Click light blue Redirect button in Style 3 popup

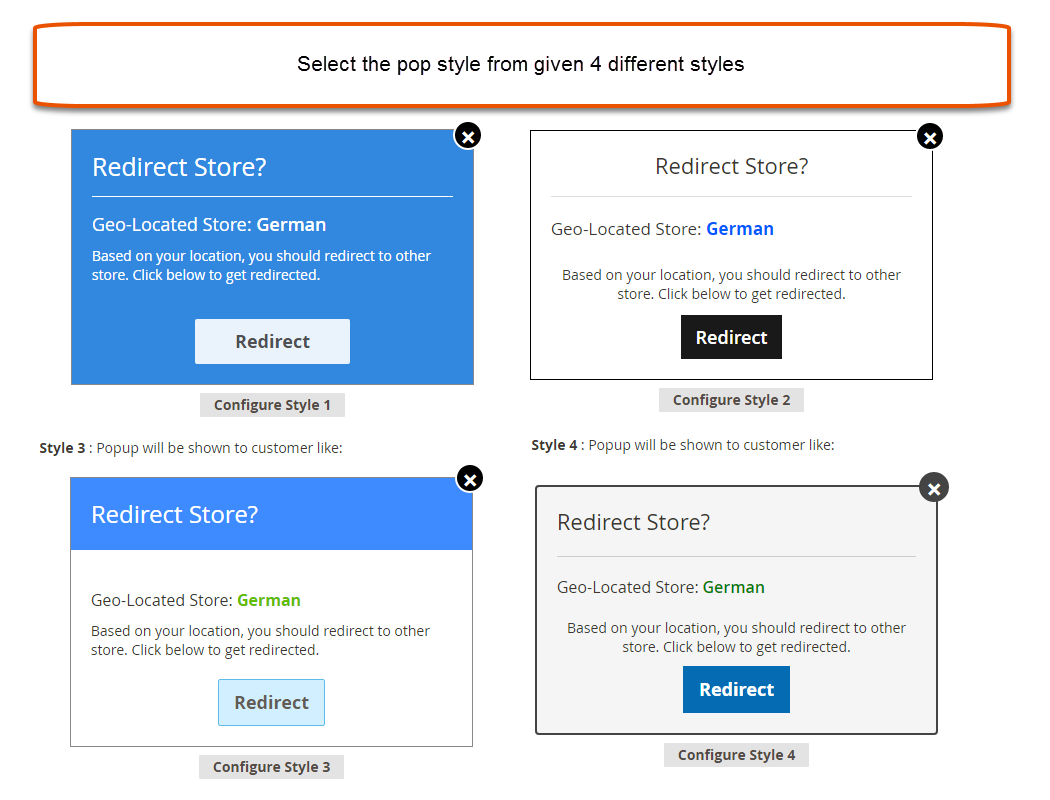tap(271, 702)
